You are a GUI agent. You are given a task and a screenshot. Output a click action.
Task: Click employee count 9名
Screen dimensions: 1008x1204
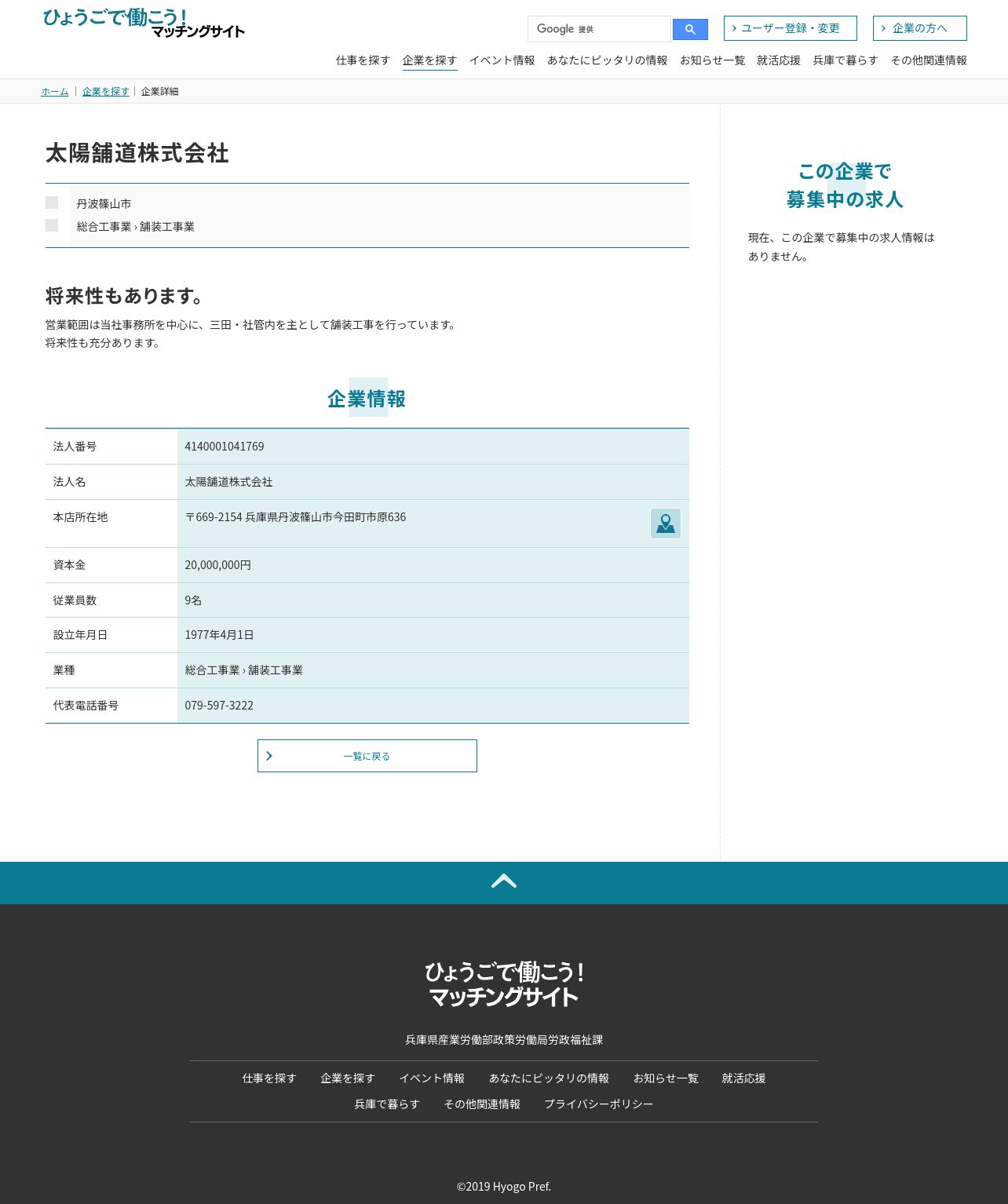[193, 600]
